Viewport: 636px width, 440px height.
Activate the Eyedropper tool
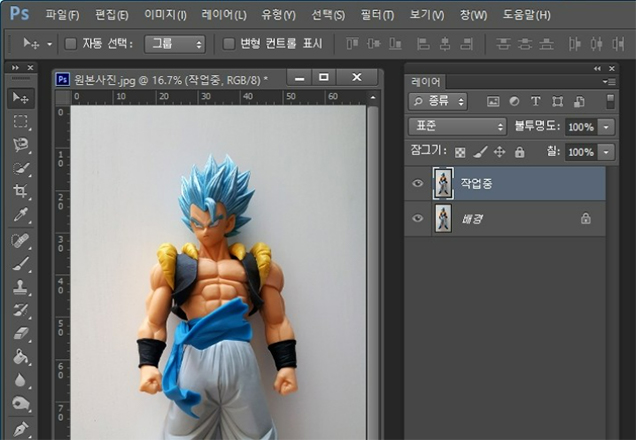point(20,215)
